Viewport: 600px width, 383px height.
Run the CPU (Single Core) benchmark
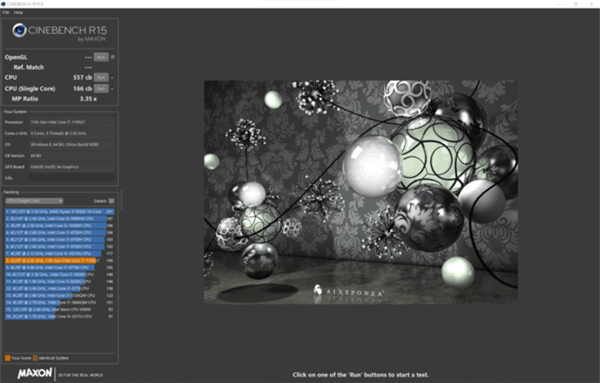tap(101, 88)
